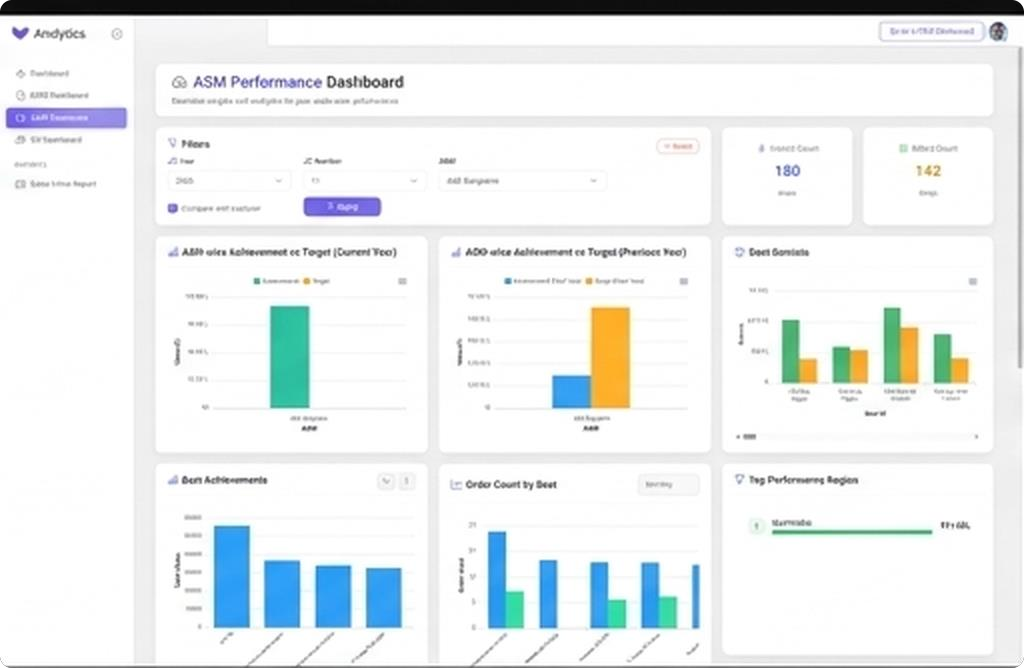Click the purple Apply button in Filters

tap(342, 207)
